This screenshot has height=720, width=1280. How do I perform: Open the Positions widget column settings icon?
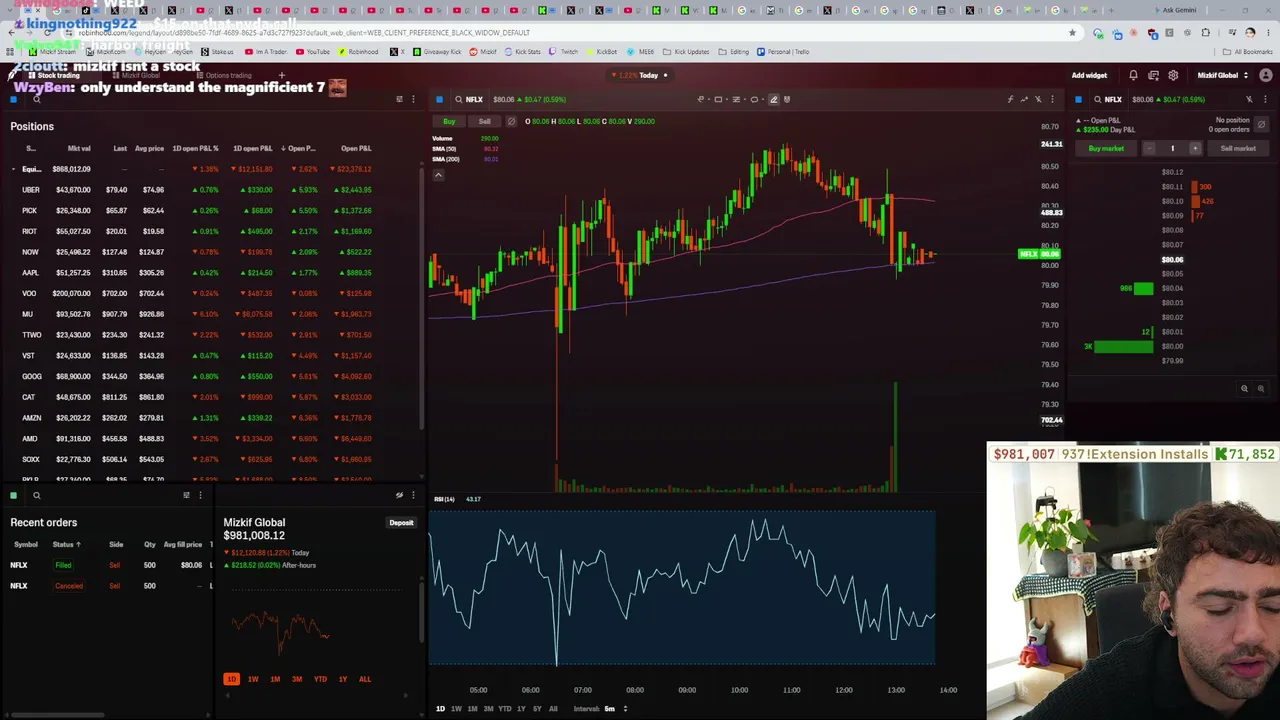point(399,99)
